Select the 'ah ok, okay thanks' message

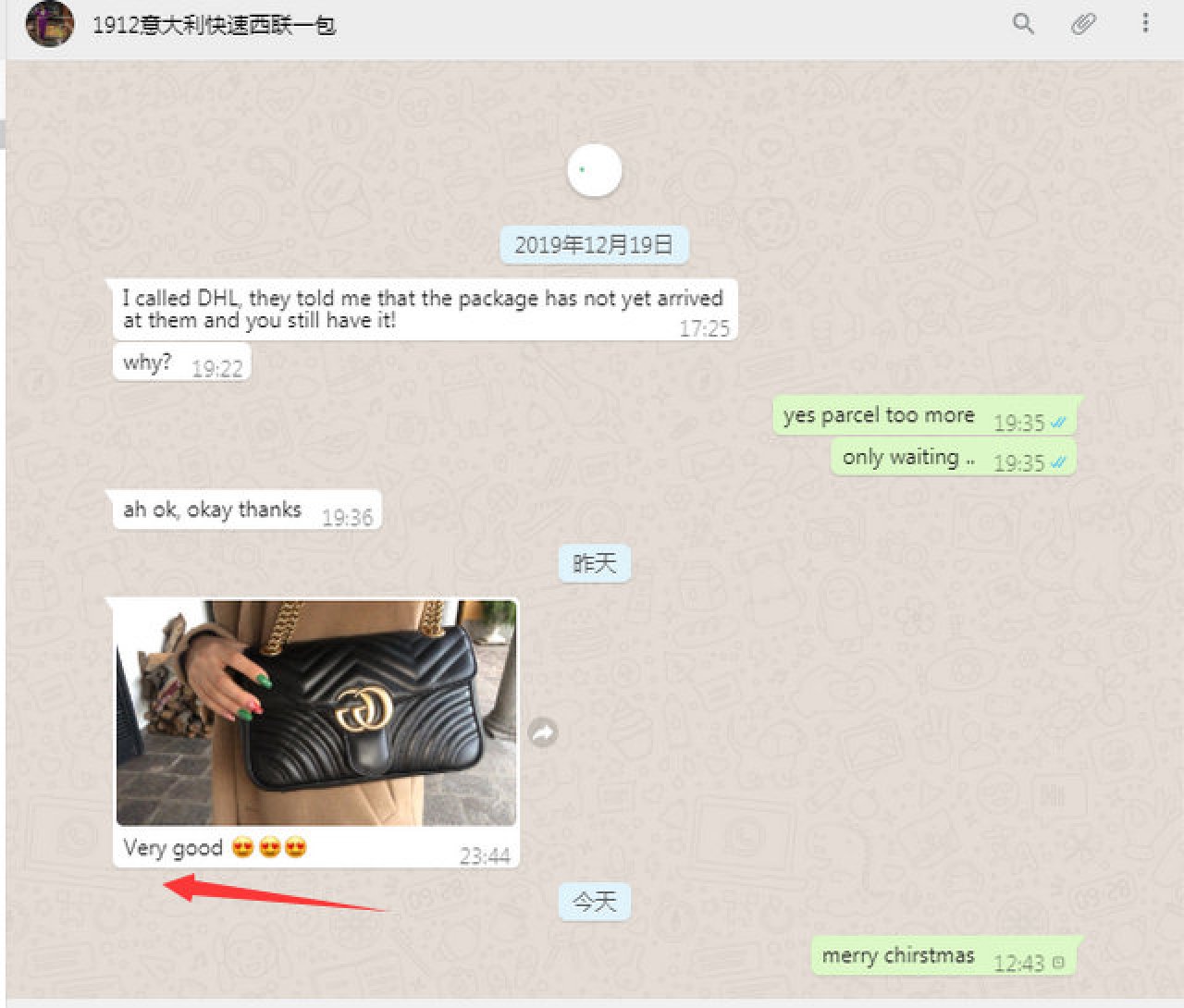tap(247, 510)
